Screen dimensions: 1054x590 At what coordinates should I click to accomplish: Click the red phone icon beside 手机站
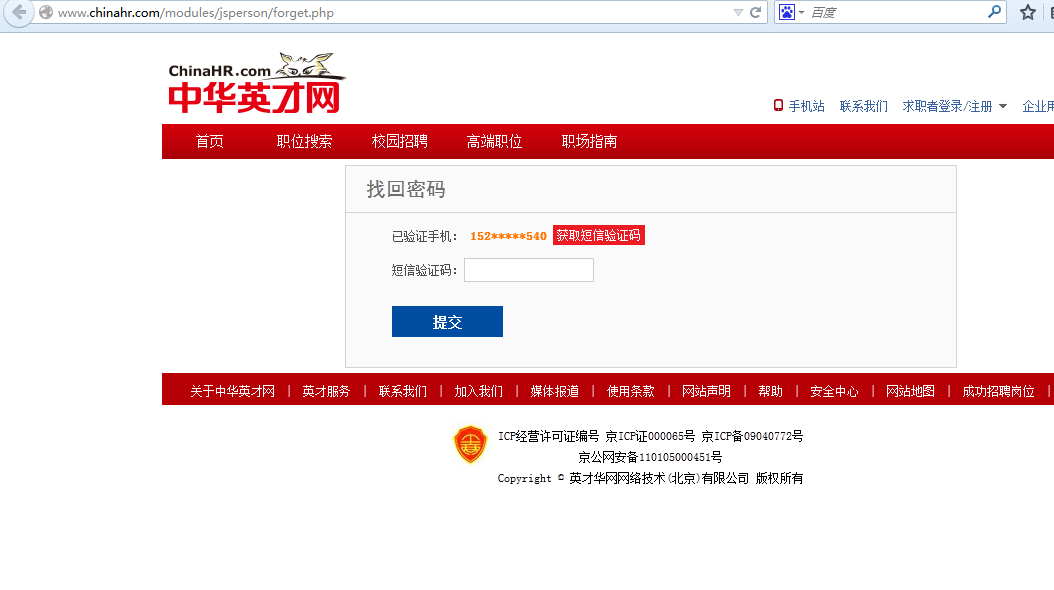point(778,106)
